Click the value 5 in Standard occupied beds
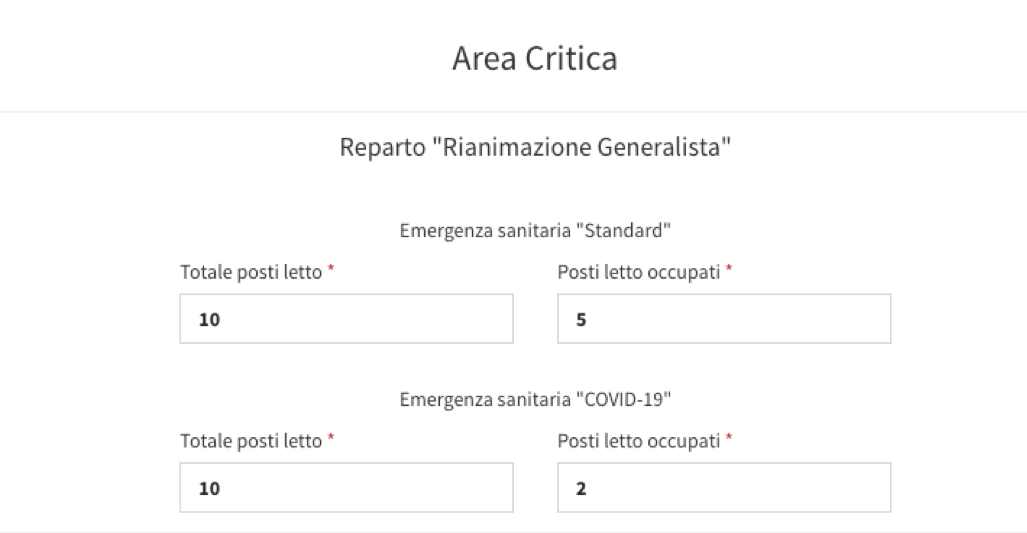This screenshot has height=533, width=1027. 581,320
